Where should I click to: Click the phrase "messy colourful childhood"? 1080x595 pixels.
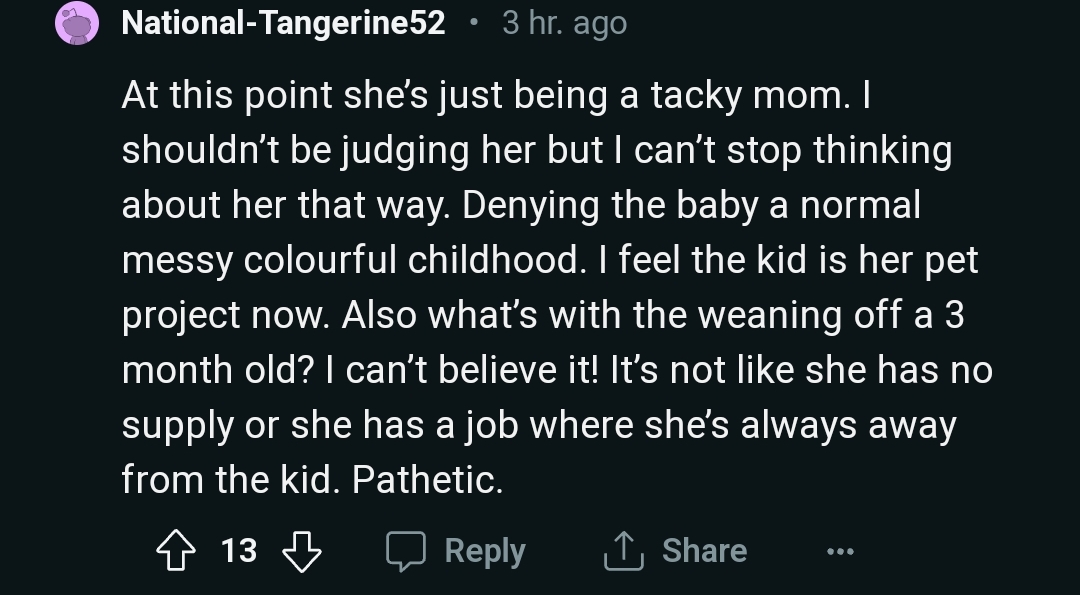pyautogui.click(x=350, y=261)
